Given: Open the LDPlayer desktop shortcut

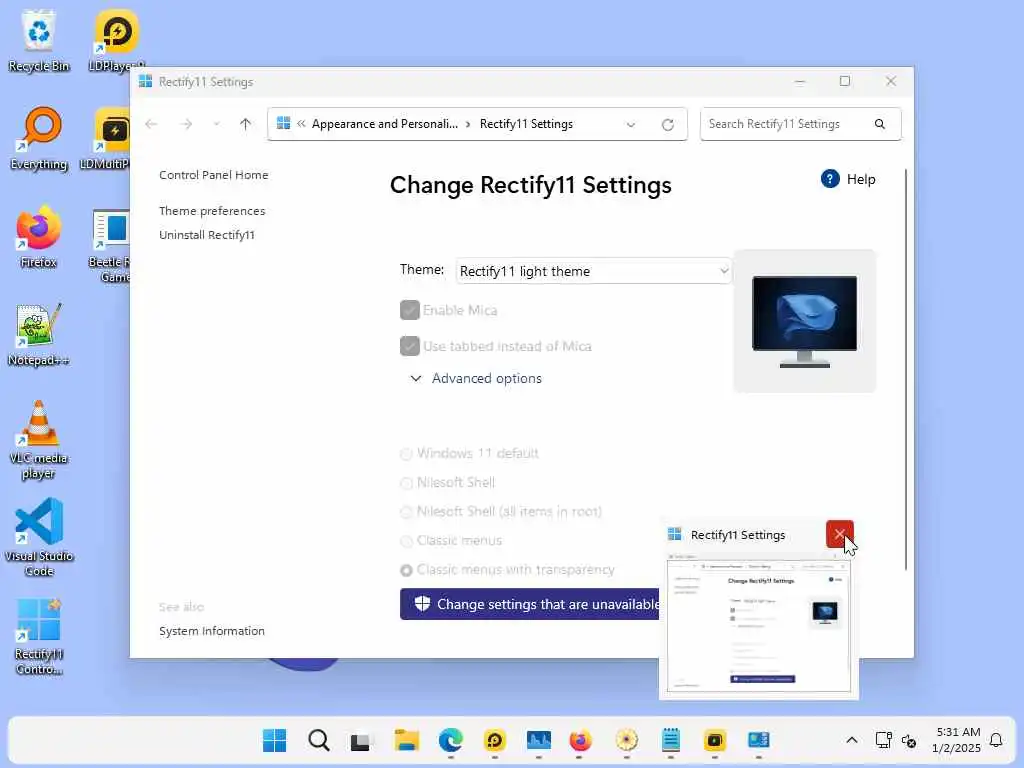Looking at the screenshot, I should click(x=116, y=41).
